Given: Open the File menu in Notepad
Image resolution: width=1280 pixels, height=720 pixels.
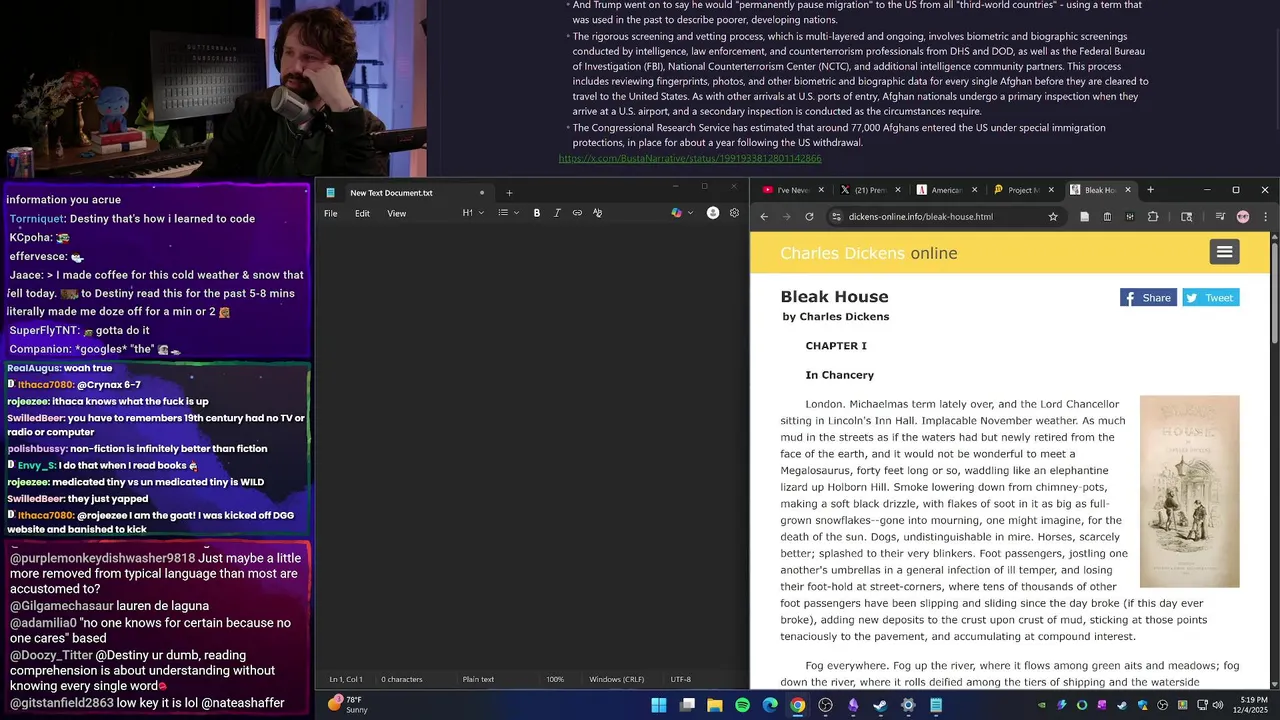Looking at the screenshot, I should (331, 213).
